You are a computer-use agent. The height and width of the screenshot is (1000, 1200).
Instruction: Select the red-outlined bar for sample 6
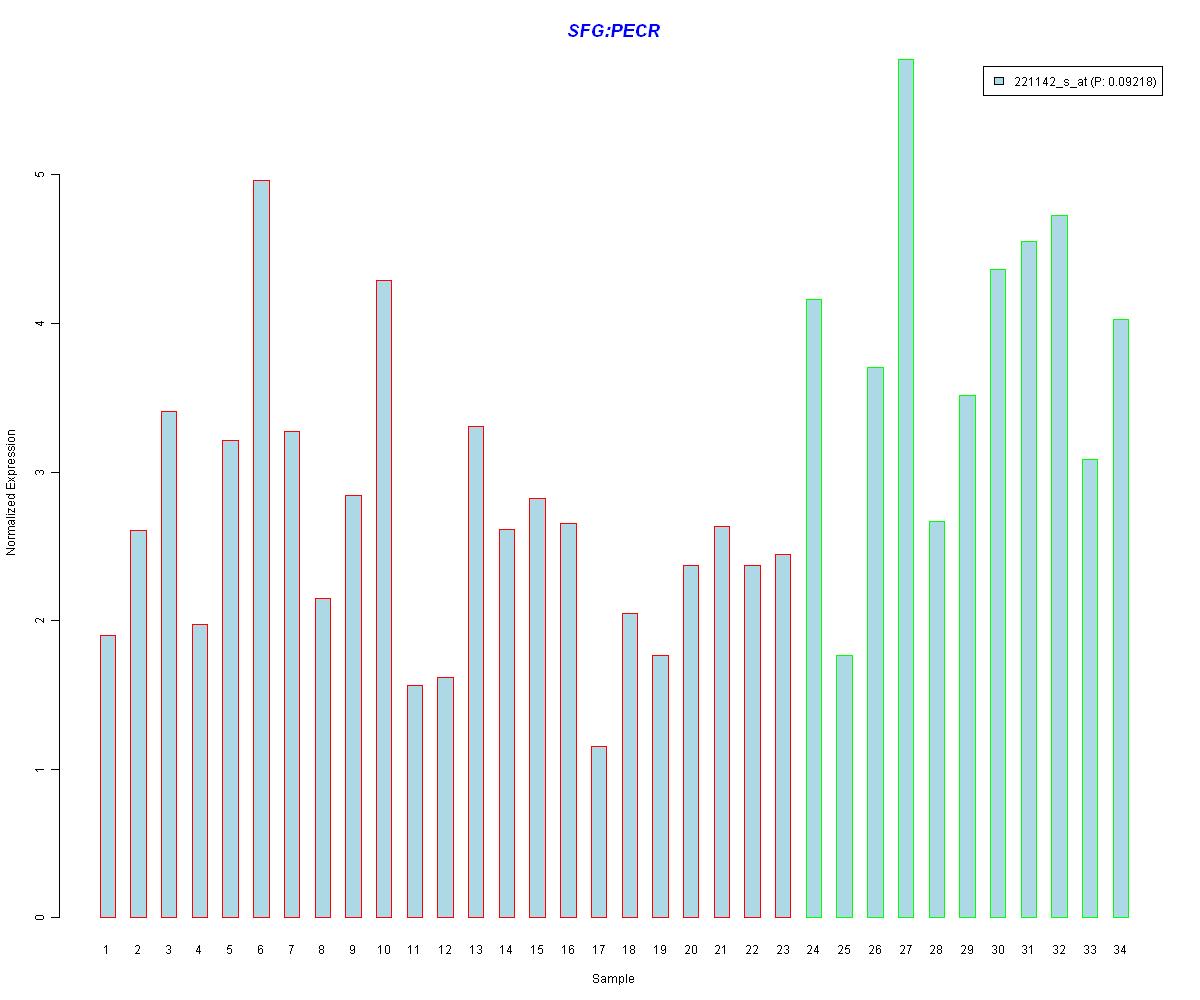(x=261, y=548)
